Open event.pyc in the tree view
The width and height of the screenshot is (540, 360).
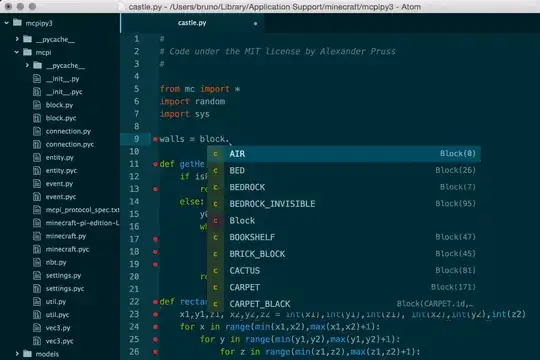(61, 197)
